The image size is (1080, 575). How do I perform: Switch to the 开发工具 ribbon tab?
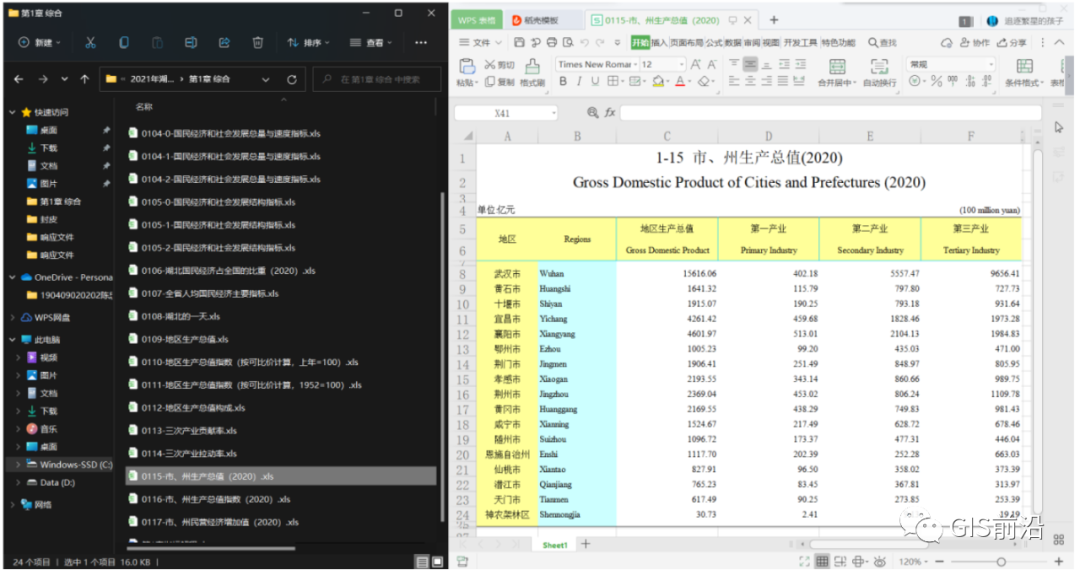800,43
